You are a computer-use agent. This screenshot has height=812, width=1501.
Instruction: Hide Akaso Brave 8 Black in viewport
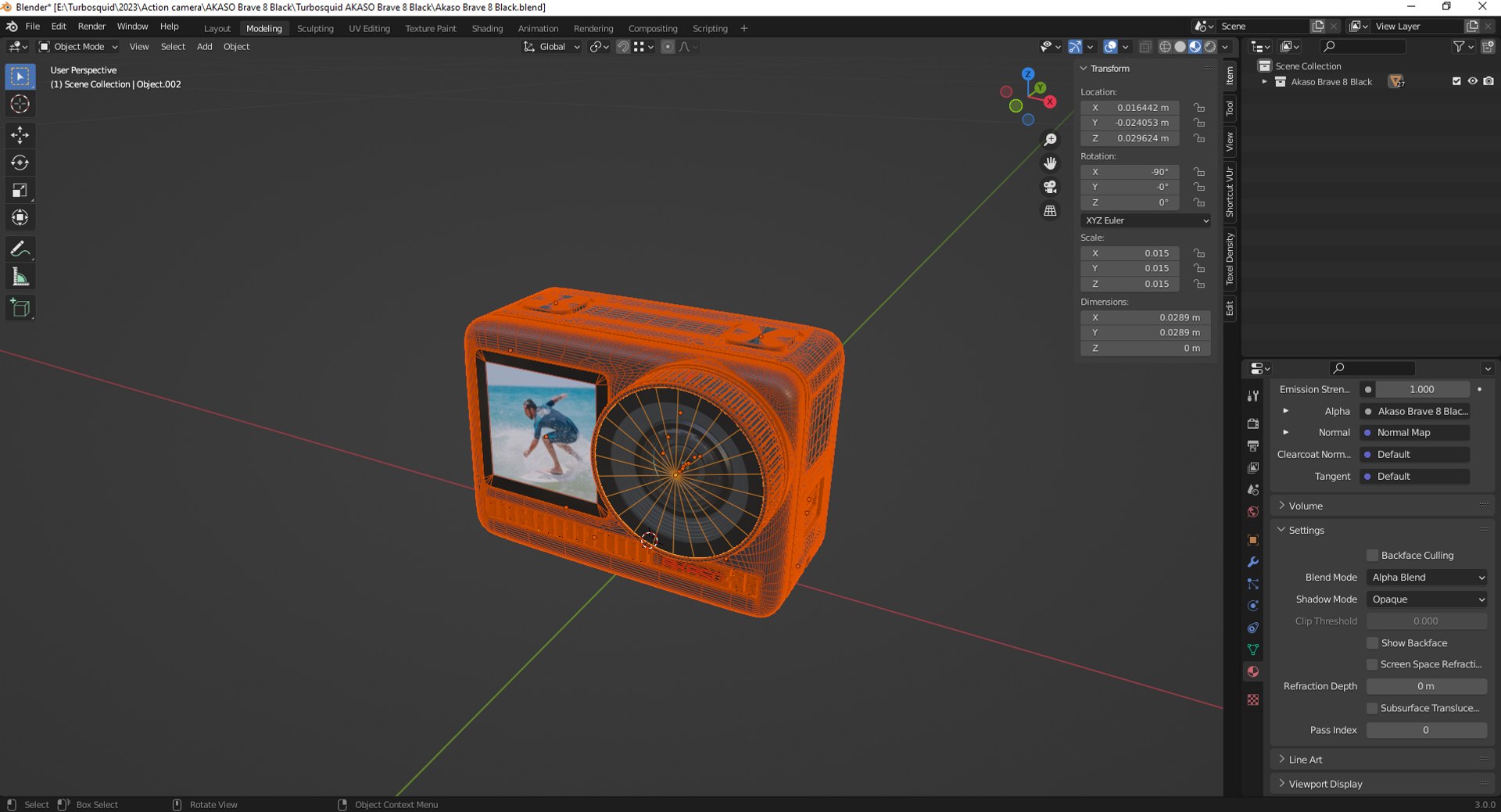click(1472, 81)
